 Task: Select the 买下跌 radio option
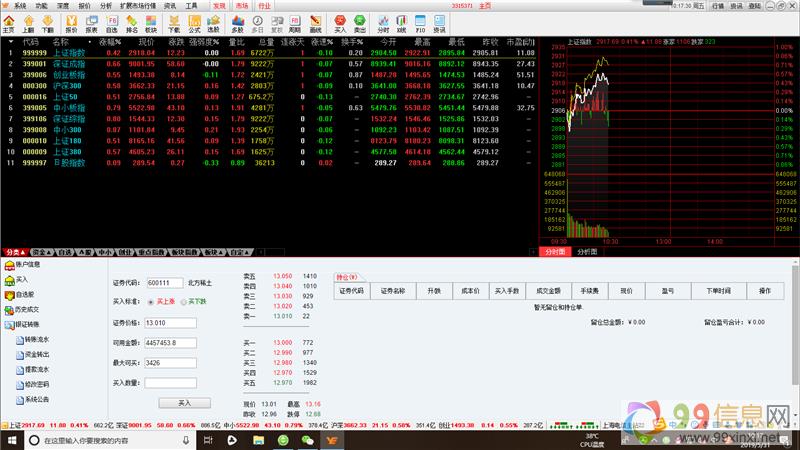[183, 301]
